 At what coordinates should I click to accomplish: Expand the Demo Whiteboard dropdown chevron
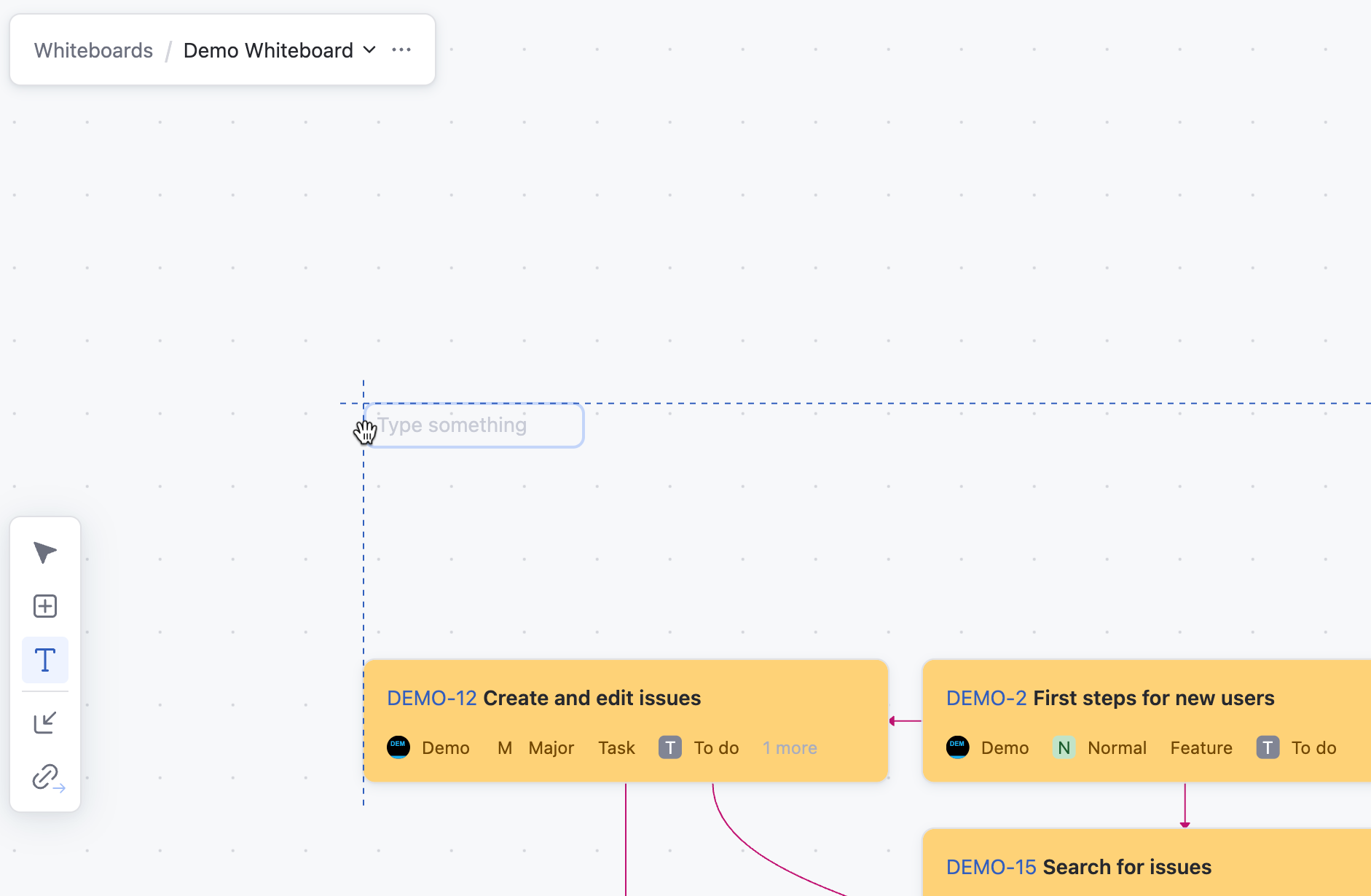[369, 50]
